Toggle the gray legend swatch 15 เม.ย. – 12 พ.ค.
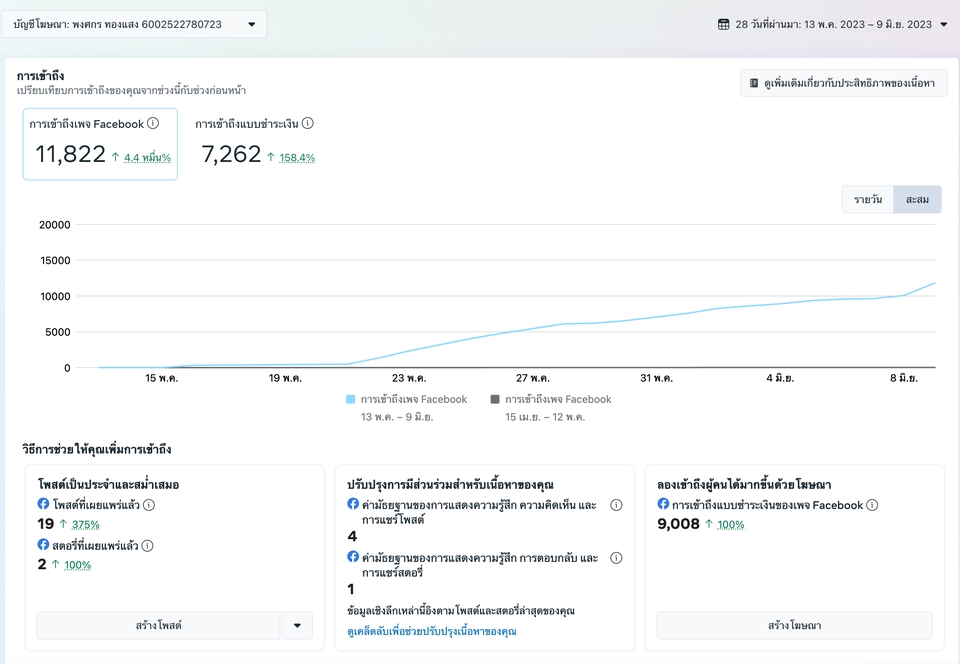This screenshot has width=960, height=664. tap(495, 400)
